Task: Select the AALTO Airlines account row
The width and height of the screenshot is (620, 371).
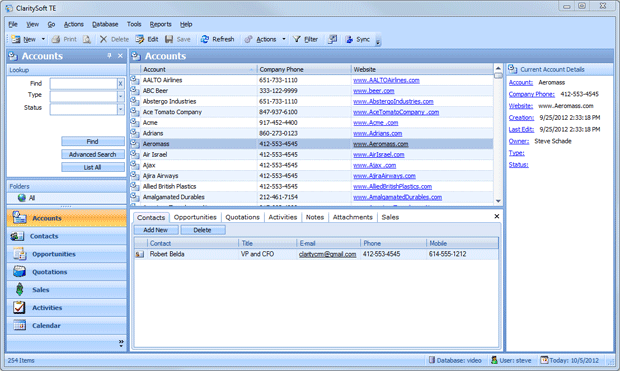Action: pyautogui.click(x=312, y=80)
